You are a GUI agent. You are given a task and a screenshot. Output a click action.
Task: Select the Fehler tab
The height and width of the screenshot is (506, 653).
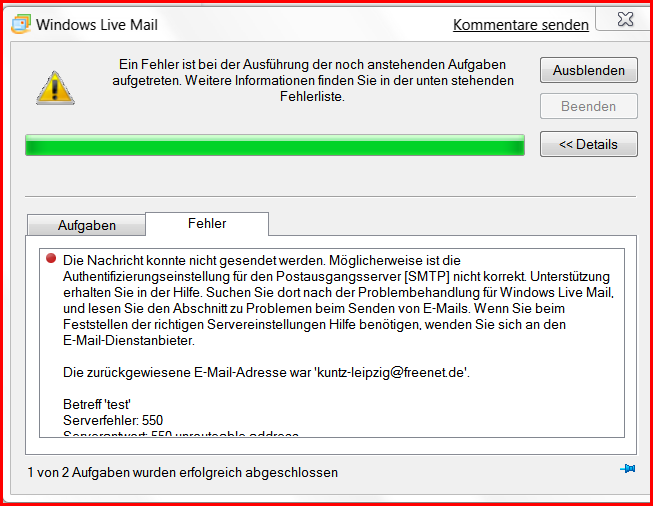pos(207,224)
